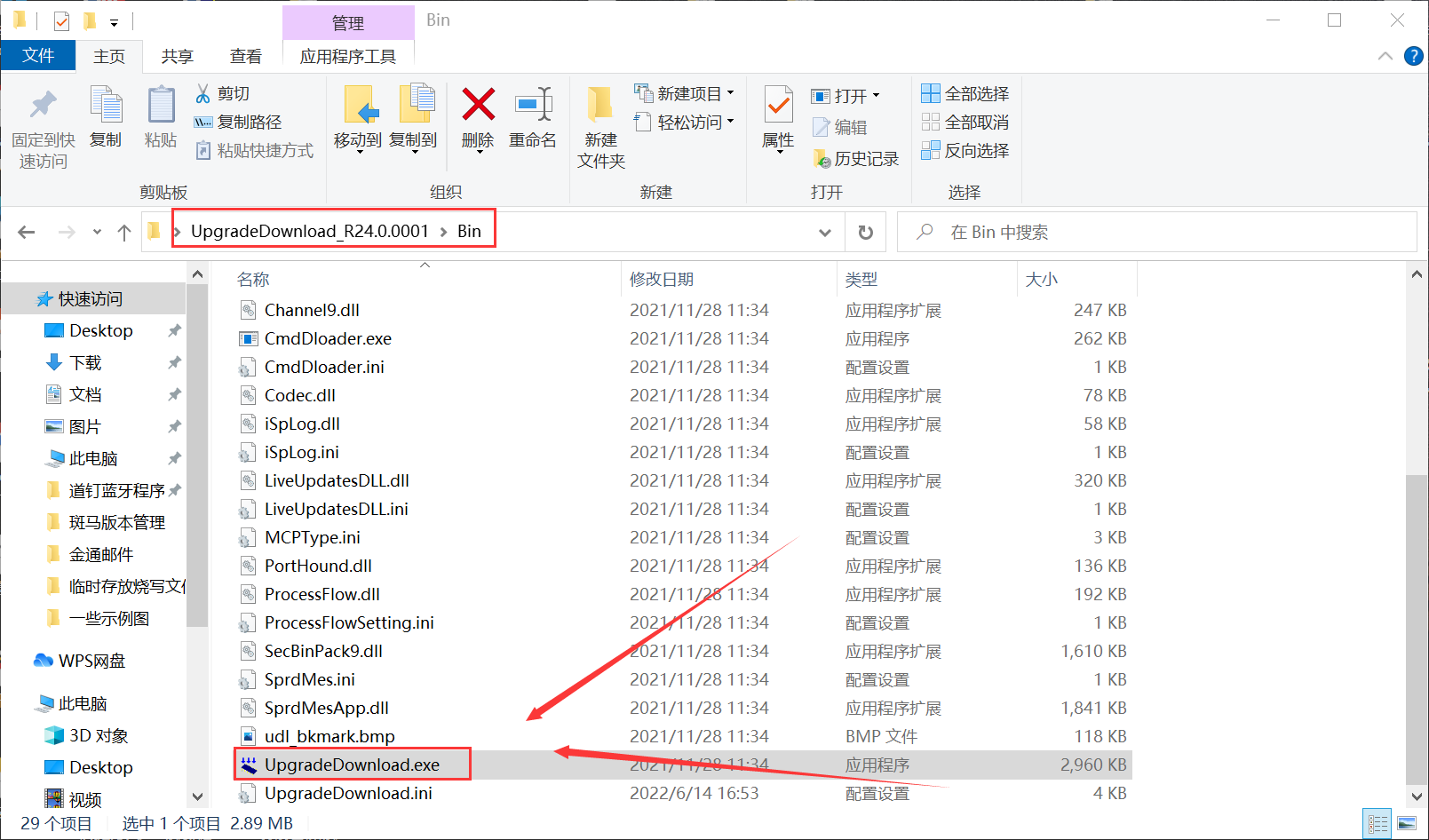This screenshot has height=840, width=1429.
Task: Open Downloads folder in navigation pane
Action: click(85, 363)
